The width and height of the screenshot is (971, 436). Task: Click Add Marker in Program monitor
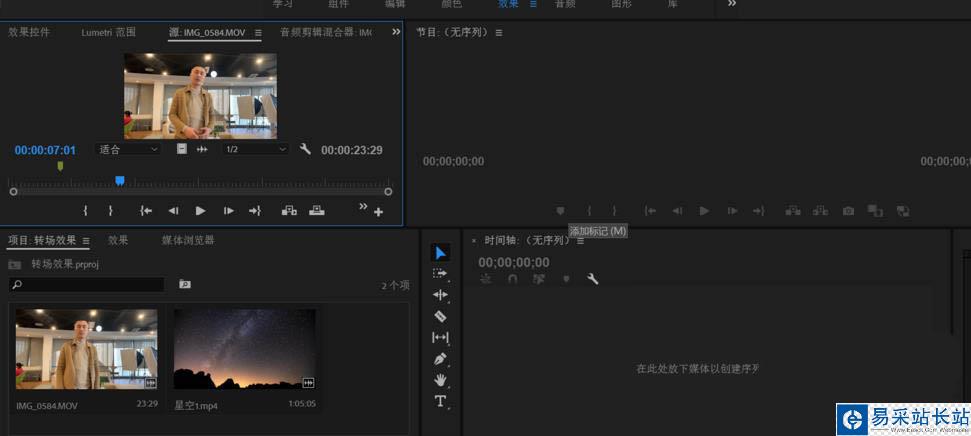tap(560, 211)
